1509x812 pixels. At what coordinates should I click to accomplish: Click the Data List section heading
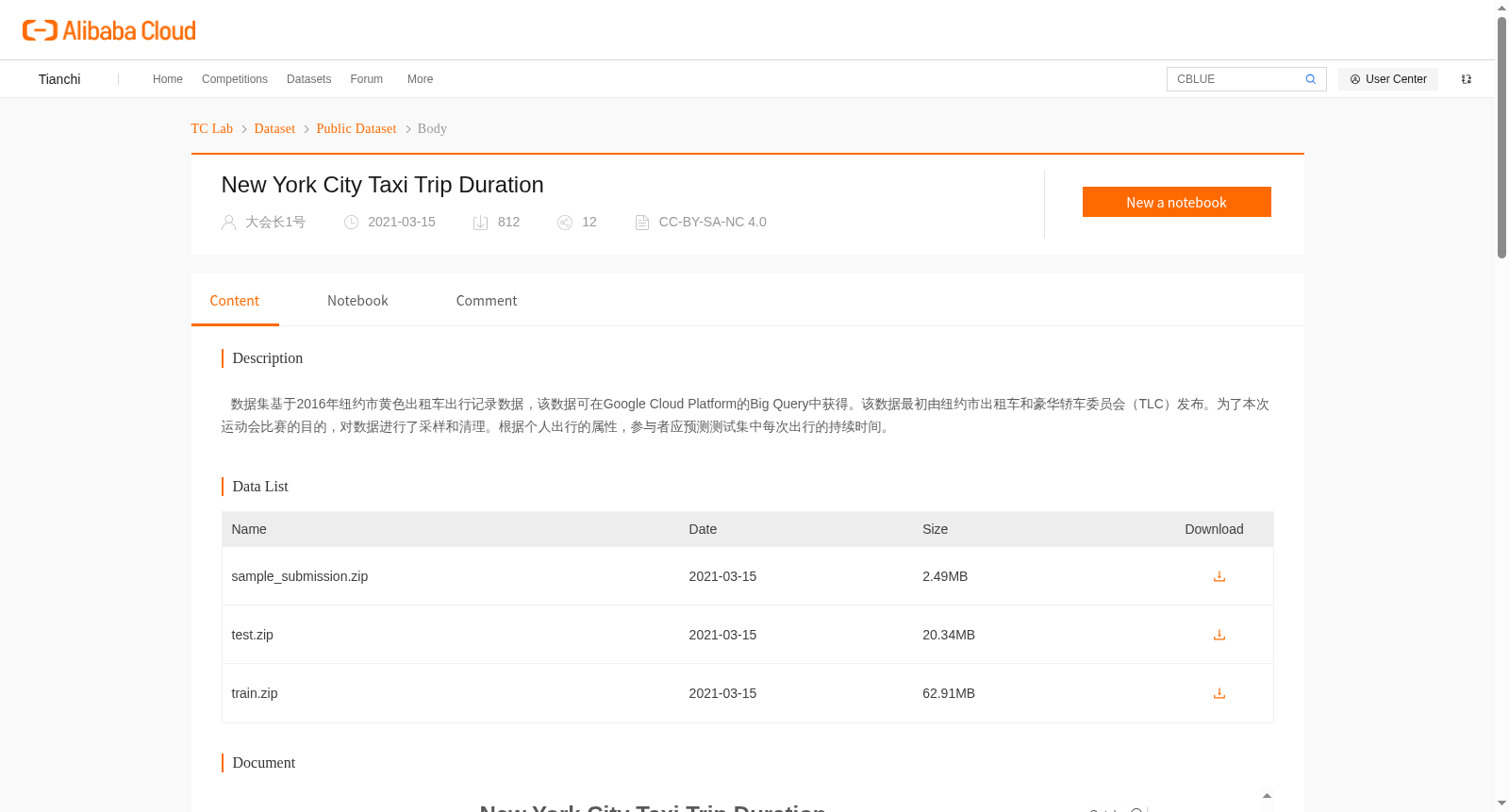(260, 487)
